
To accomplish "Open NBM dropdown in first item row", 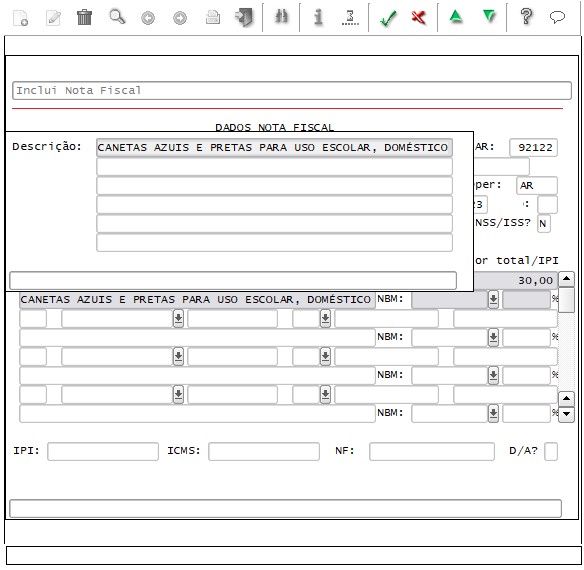I will click(x=493, y=300).
